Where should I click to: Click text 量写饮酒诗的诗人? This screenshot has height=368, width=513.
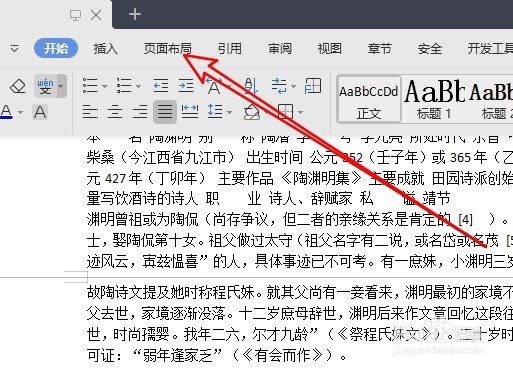tap(142, 199)
